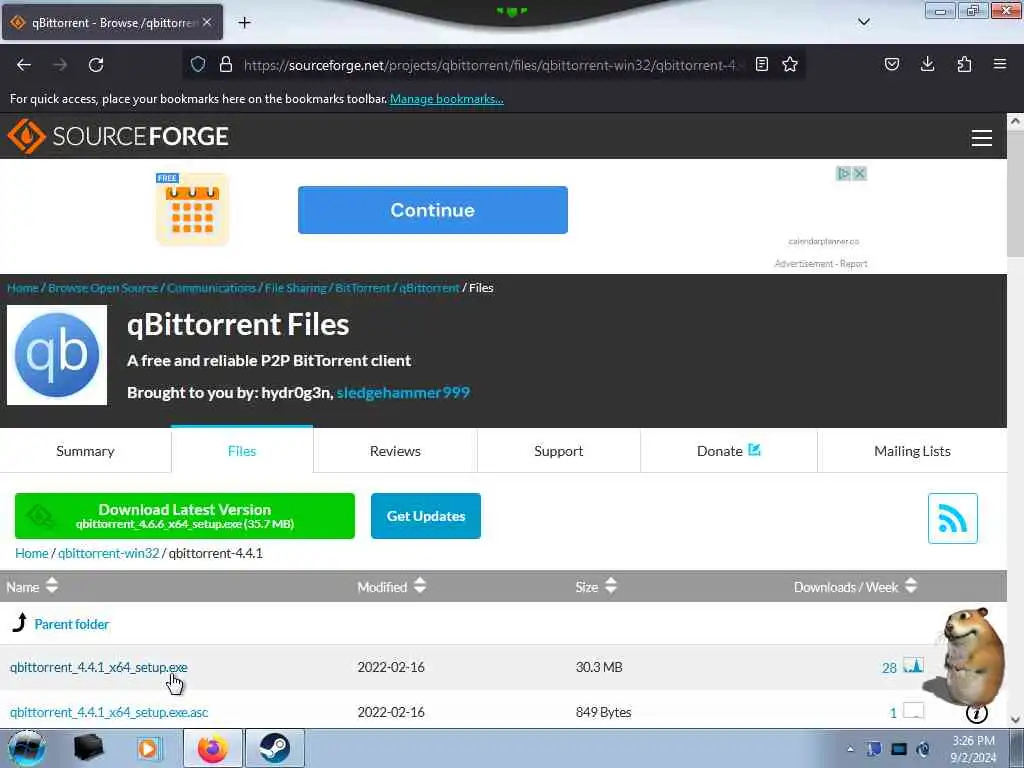Open Steam from the taskbar
Image resolution: width=1024 pixels, height=768 pixels.
pyautogui.click(x=275, y=748)
